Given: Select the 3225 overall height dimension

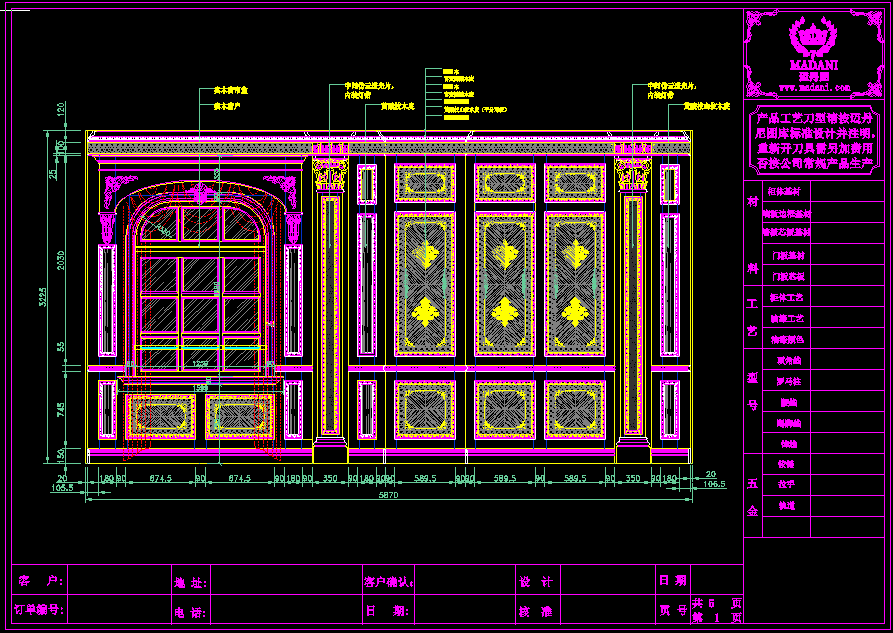Looking at the screenshot, I should pos(43,297).
